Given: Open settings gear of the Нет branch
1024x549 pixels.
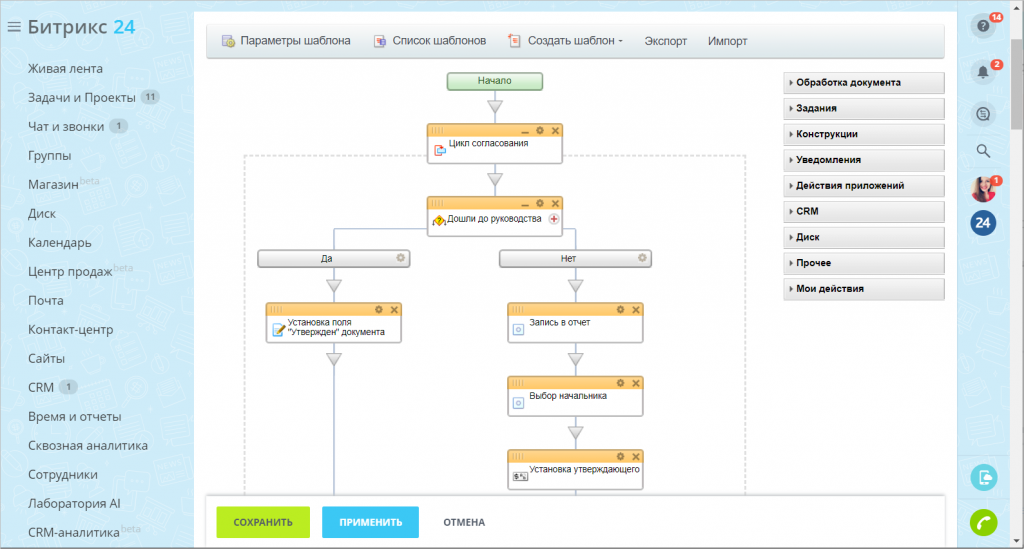Looking at the screenshot, I should 642,259.
